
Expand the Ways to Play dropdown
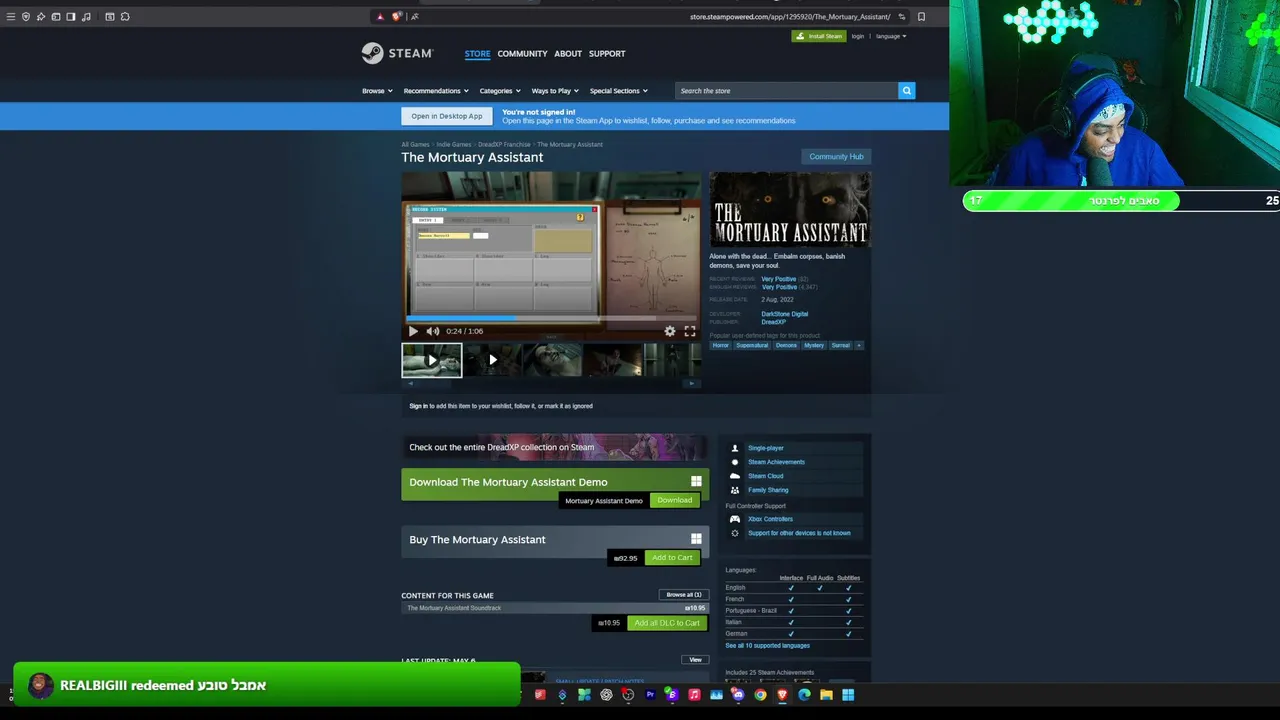click(x=555, y=91)
